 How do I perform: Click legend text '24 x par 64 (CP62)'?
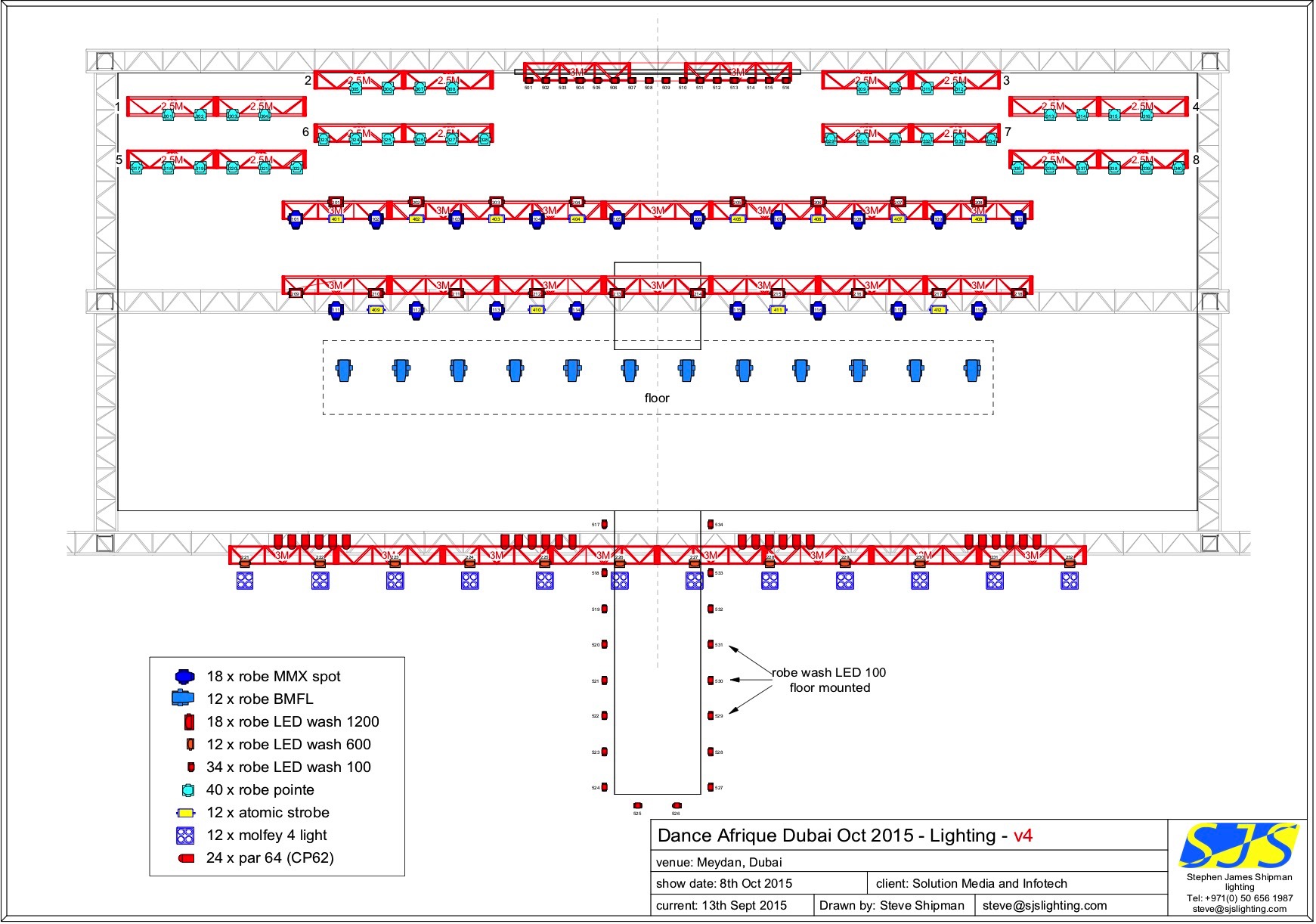(270, 858)
